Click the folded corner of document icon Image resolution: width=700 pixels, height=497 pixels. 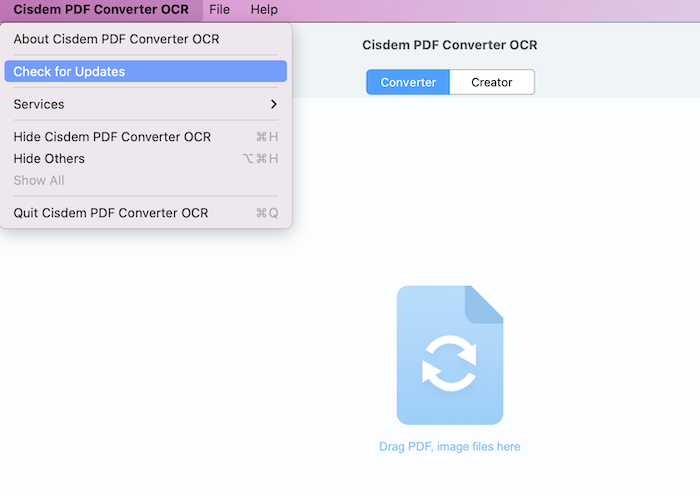[484, 305]
